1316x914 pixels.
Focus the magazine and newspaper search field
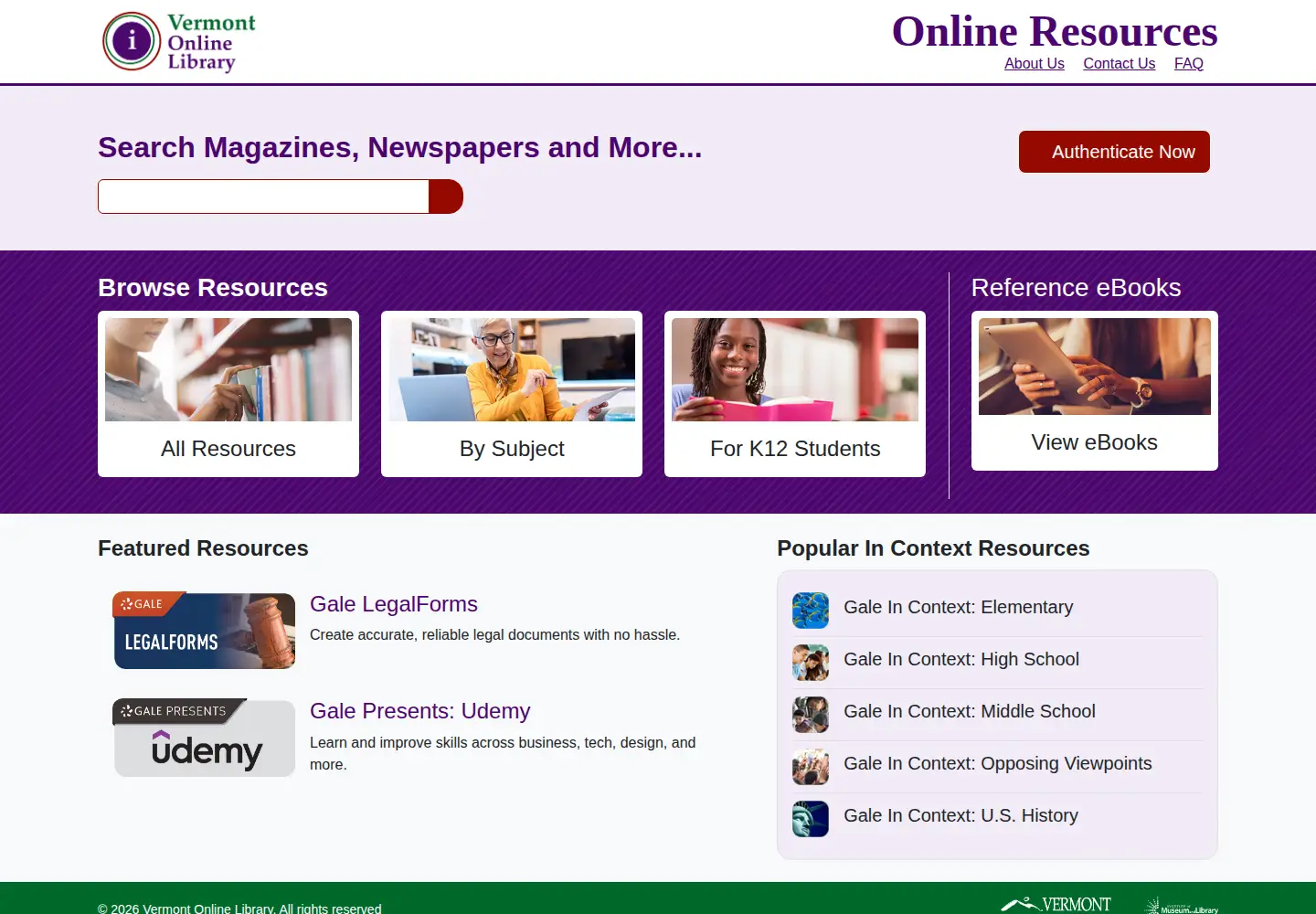[x=263, y=197]
